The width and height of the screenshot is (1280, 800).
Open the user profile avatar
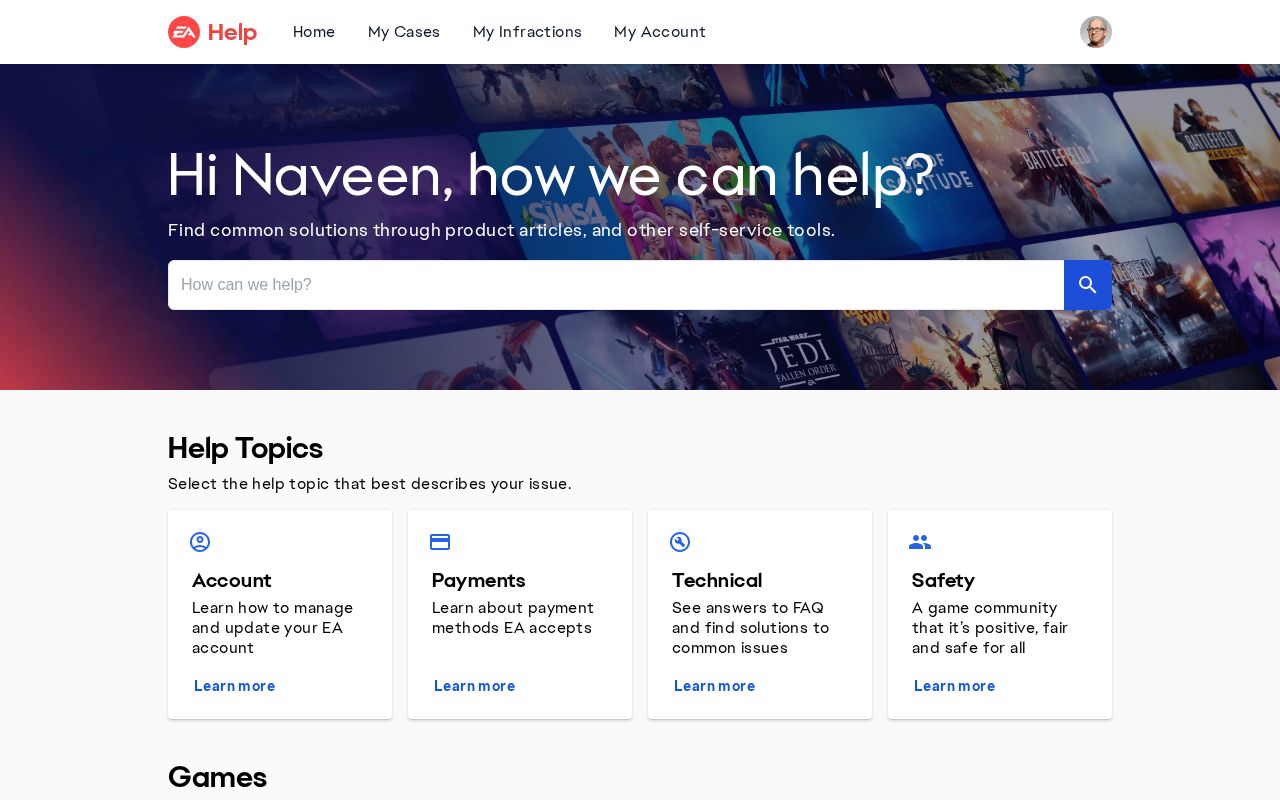tap(1096, 32)
